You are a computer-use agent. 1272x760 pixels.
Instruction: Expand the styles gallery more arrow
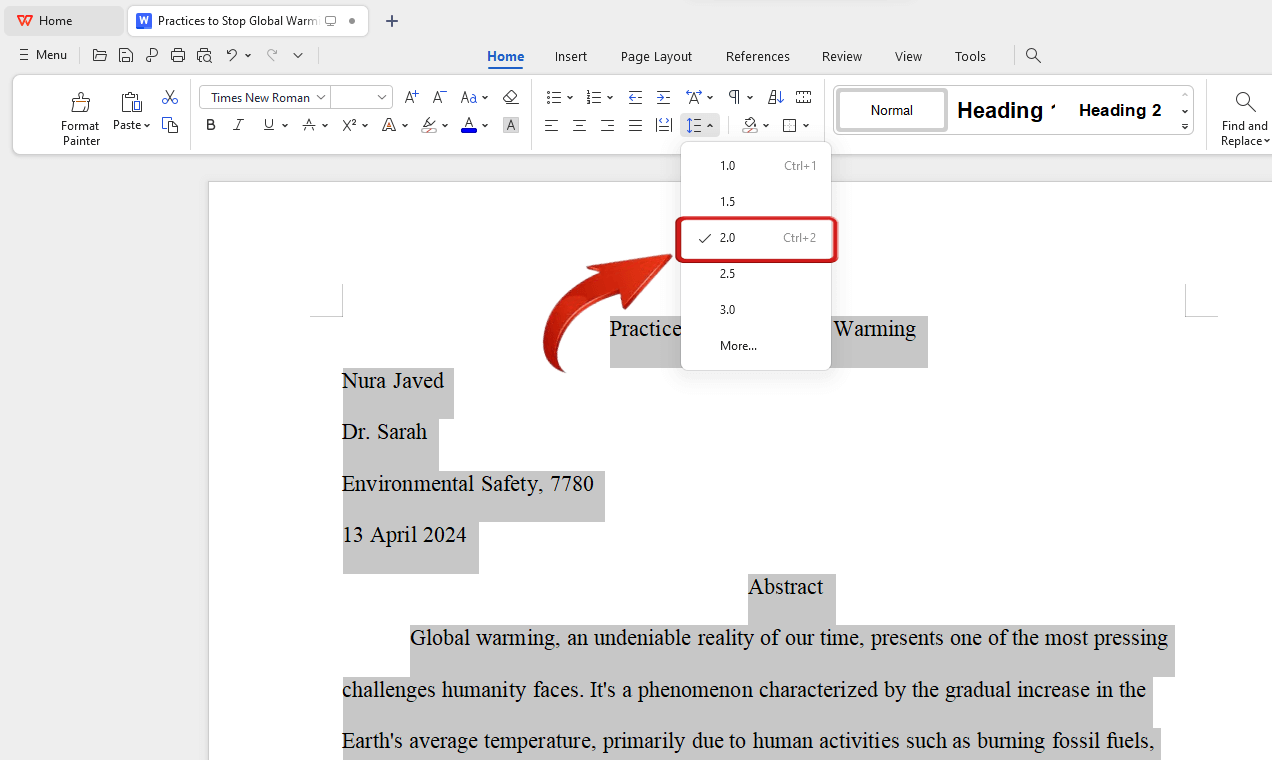(1185, 127)
